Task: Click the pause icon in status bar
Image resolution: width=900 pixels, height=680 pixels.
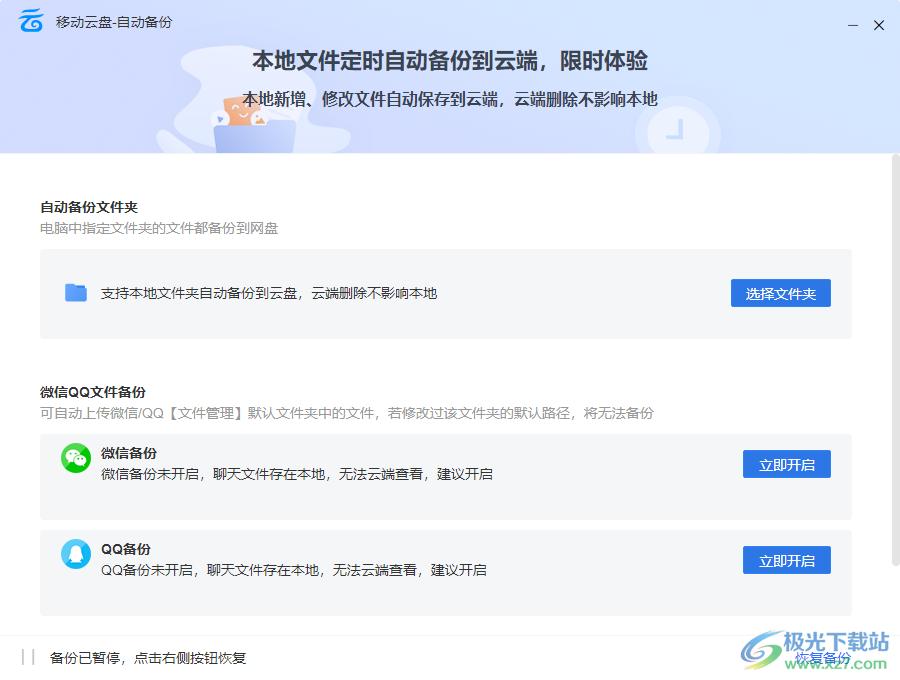Action: tap(28, 657)
